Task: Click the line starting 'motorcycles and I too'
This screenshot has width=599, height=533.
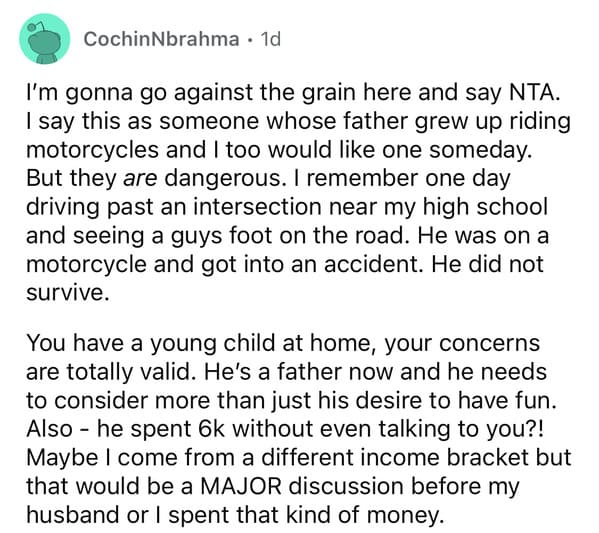Action: coord(279,150)
